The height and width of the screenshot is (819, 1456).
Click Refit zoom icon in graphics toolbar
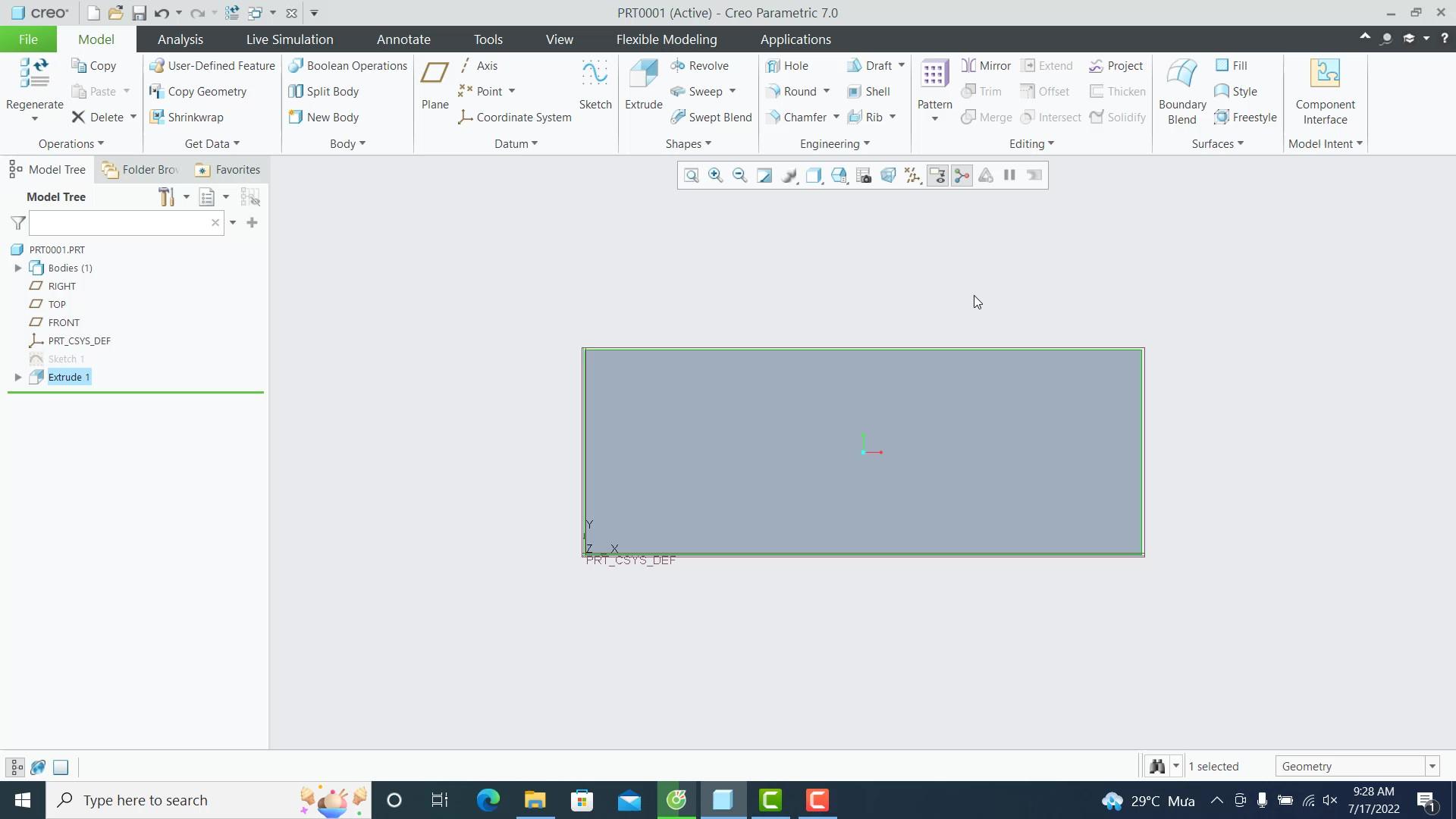pos(691,176)
